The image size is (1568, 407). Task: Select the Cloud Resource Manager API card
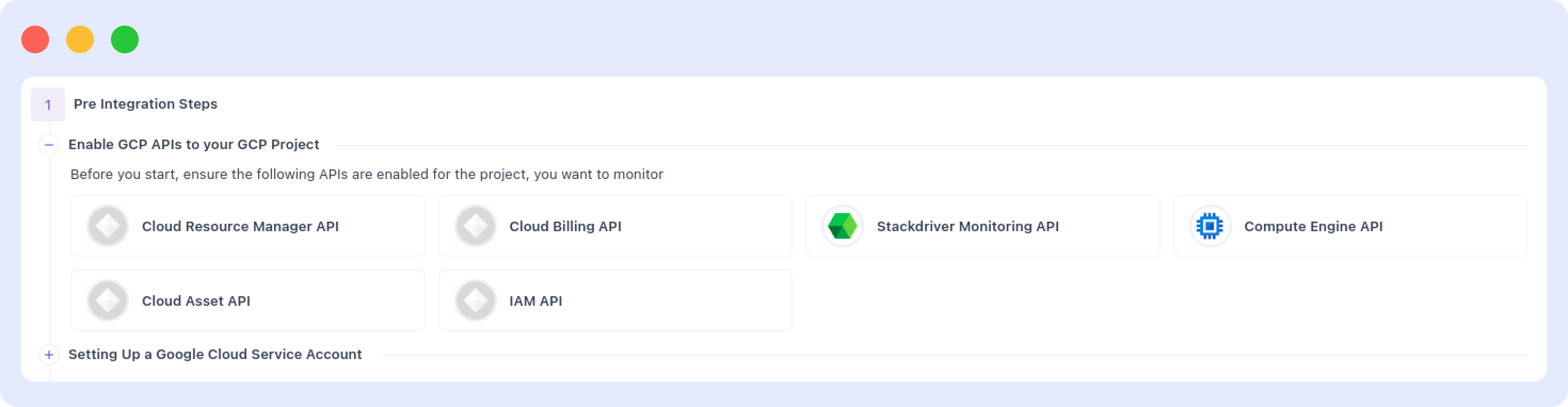[247, 226]
